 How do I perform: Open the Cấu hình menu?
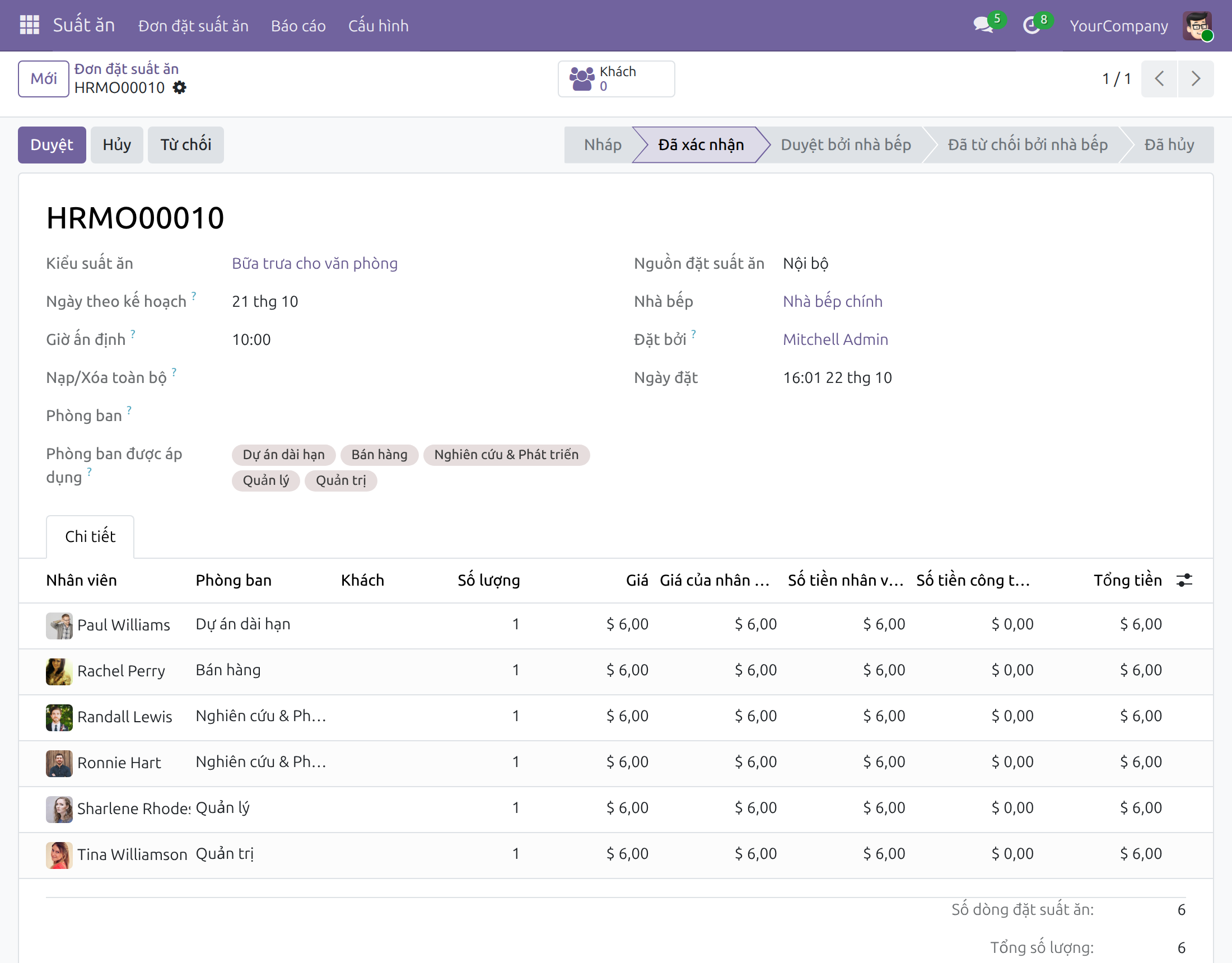click(378, 25)
